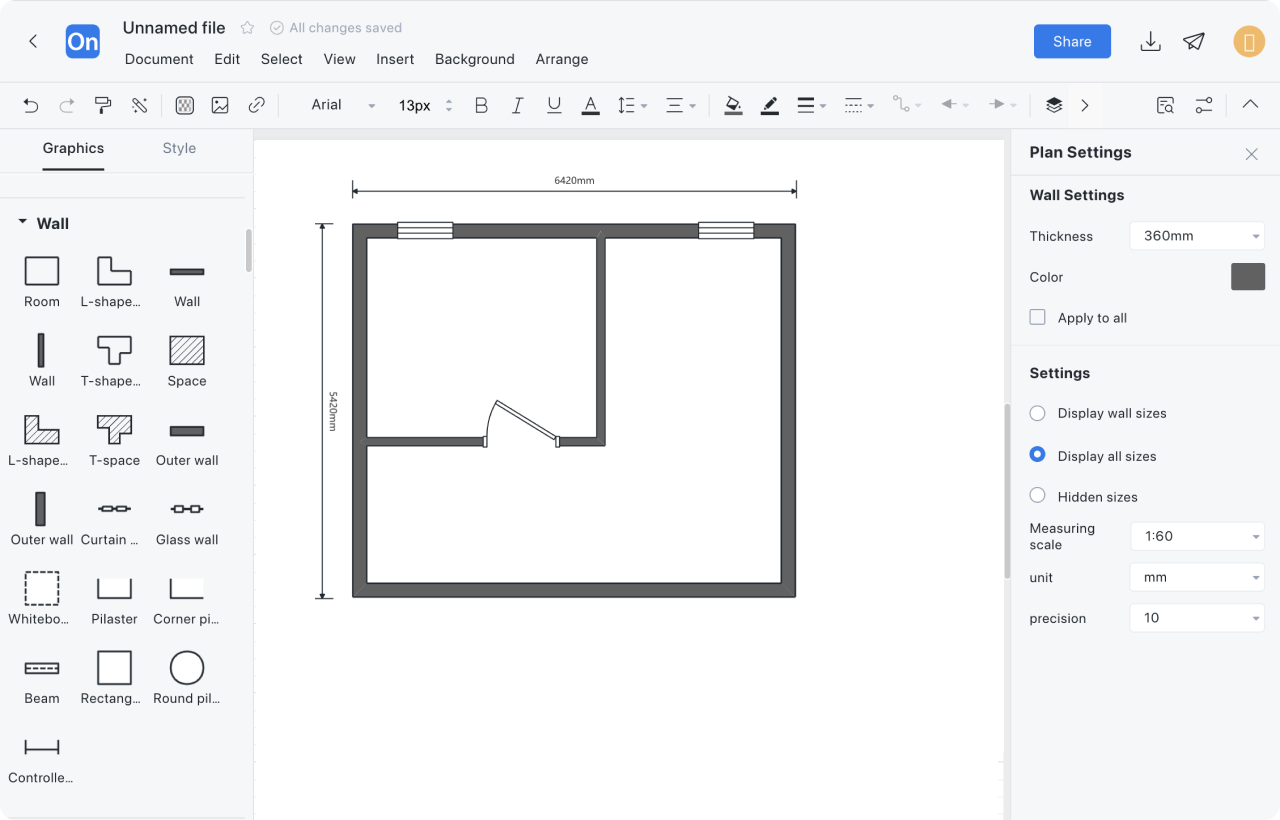The image size is (1280, 820).
Task: Toggle underline formatting
Action: (x=554, y=105)
